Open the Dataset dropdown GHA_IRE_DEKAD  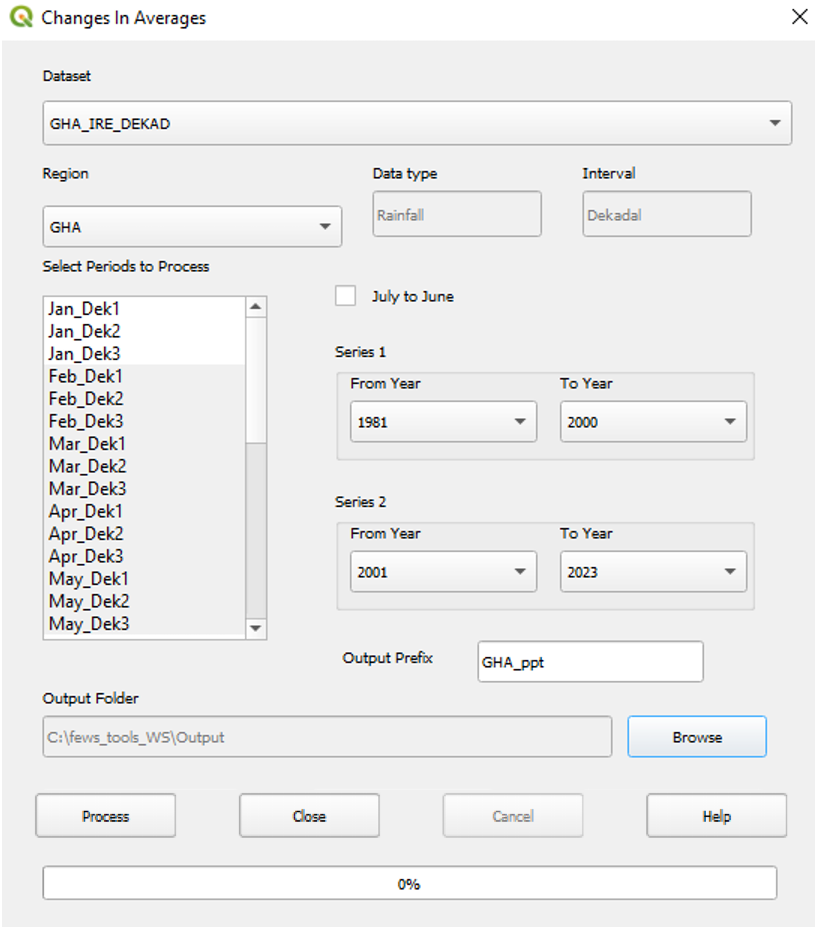coord(417,123)
